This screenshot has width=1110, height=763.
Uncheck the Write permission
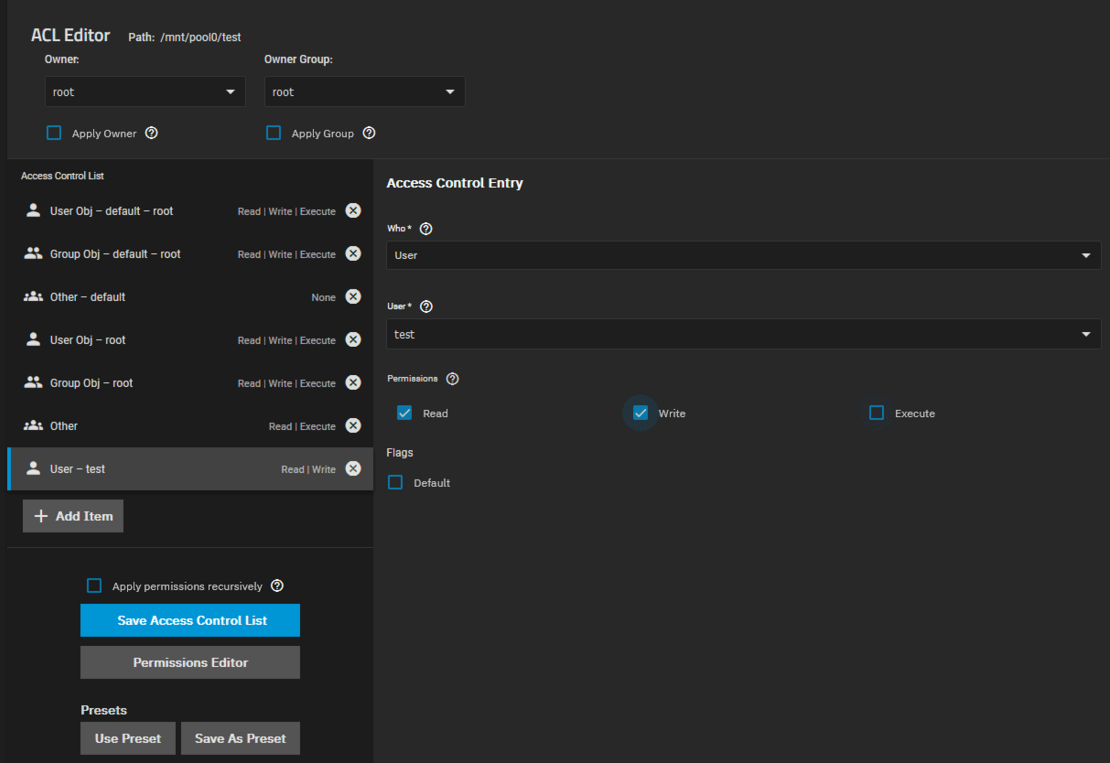click(x=639, y=412)
